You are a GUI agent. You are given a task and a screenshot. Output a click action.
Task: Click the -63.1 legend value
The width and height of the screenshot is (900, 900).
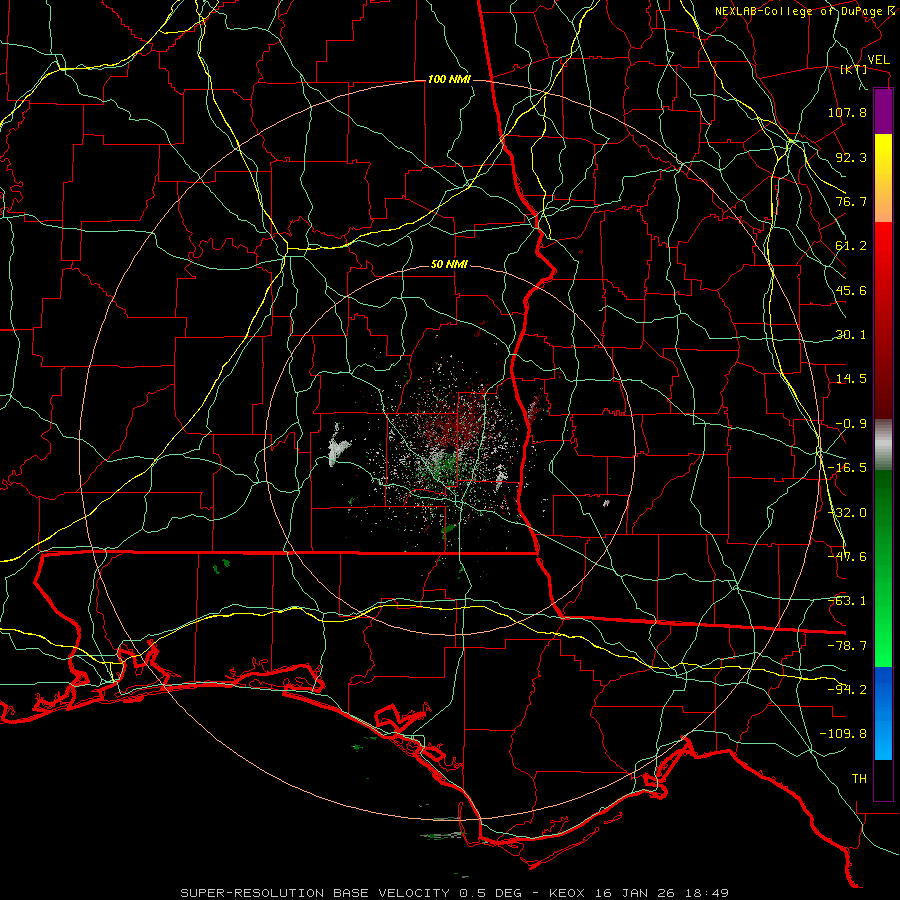click(x=847, y=601)
